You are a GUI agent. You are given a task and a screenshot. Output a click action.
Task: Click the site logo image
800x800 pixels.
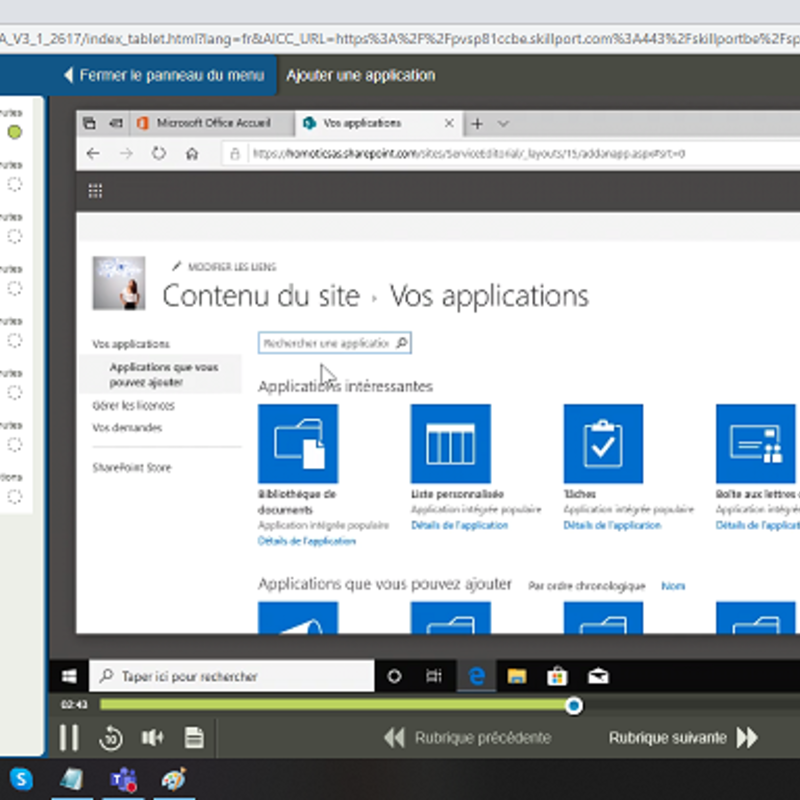[x=119, y=283]
